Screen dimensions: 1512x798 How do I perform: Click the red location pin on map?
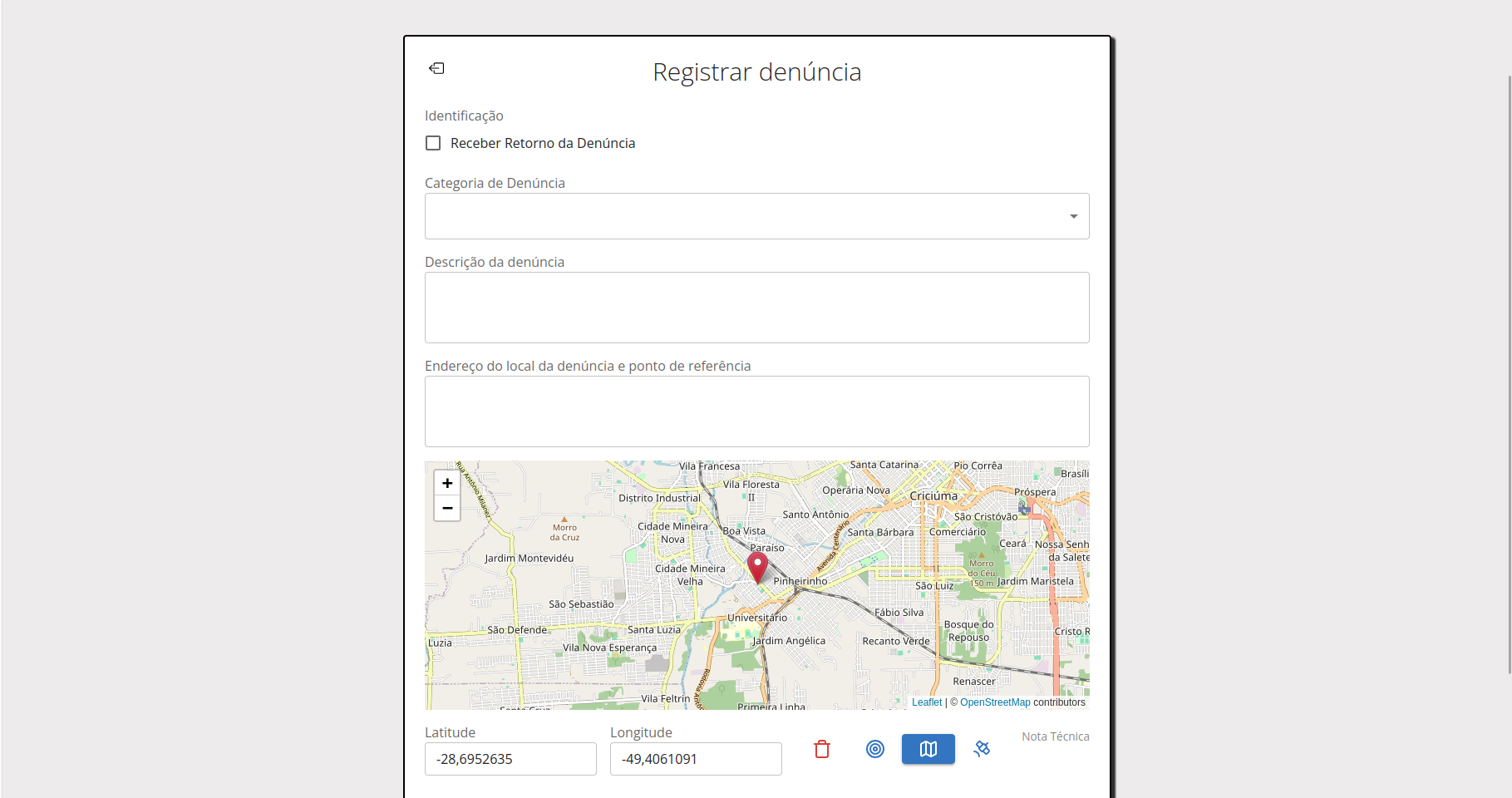click(x=757, y=567)
